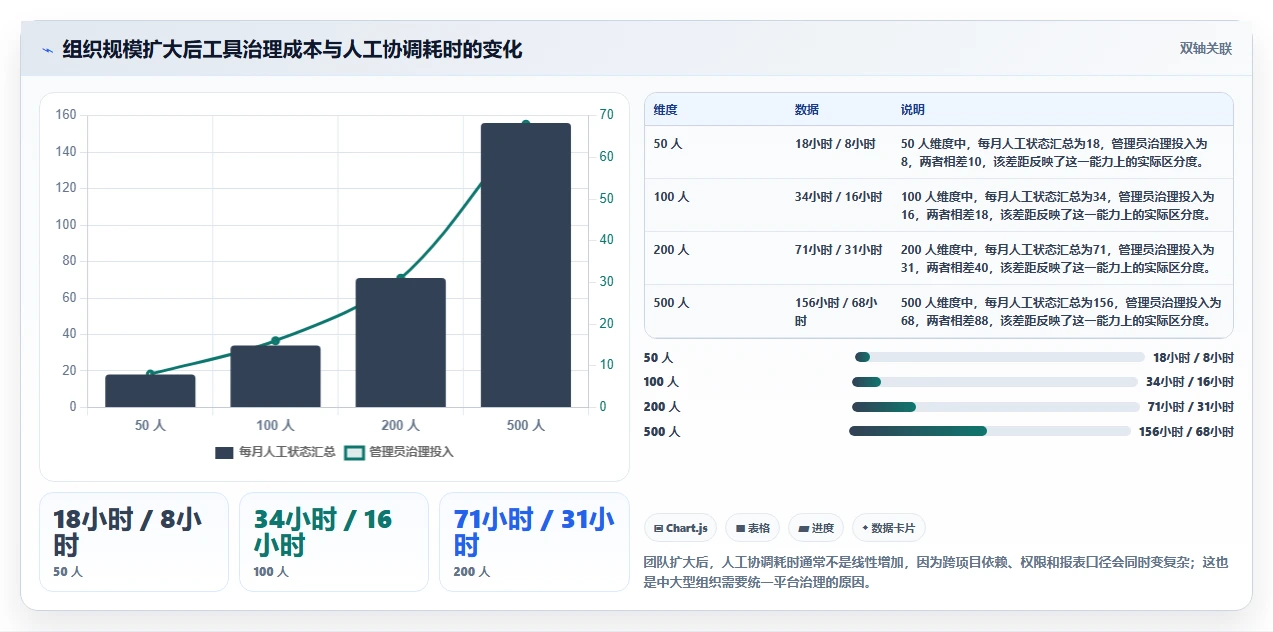The height and width of the screenshot is (632, 1273).
Task: Select the 进度 chip
Action: coord(815,528)
